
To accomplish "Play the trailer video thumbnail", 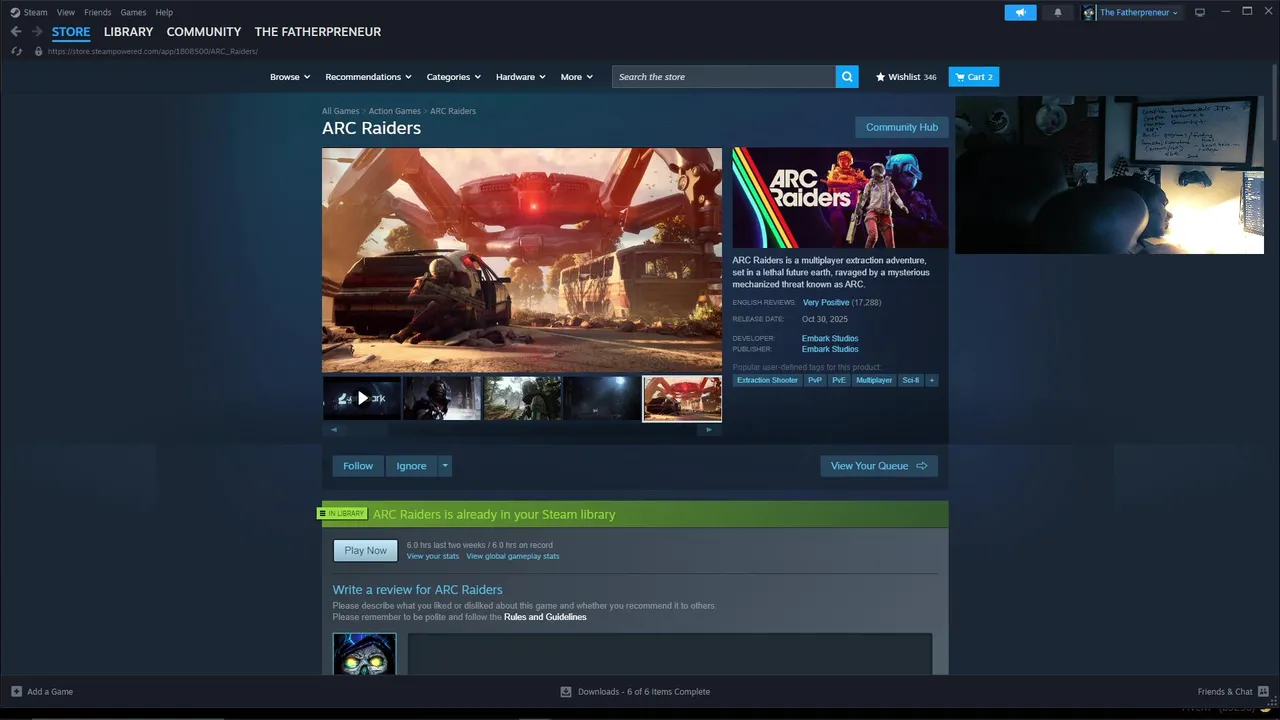I will point(362,398).
